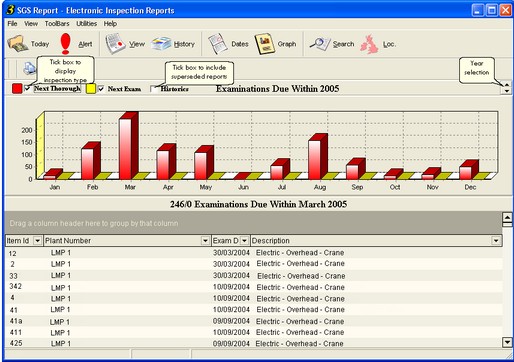This screenshot has width=514, height=362.
Task: Select the row with Item Id 41a
Action: tap(254, 321)
